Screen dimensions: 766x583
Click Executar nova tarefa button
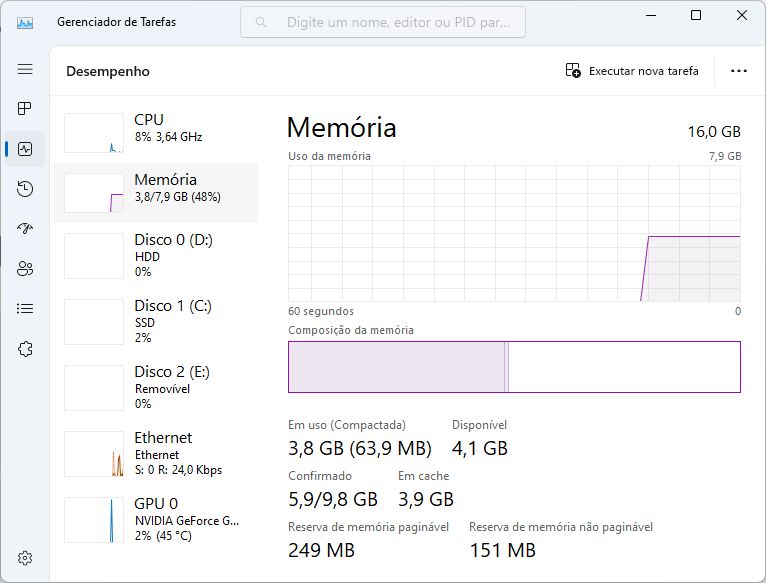pos(632,71)
